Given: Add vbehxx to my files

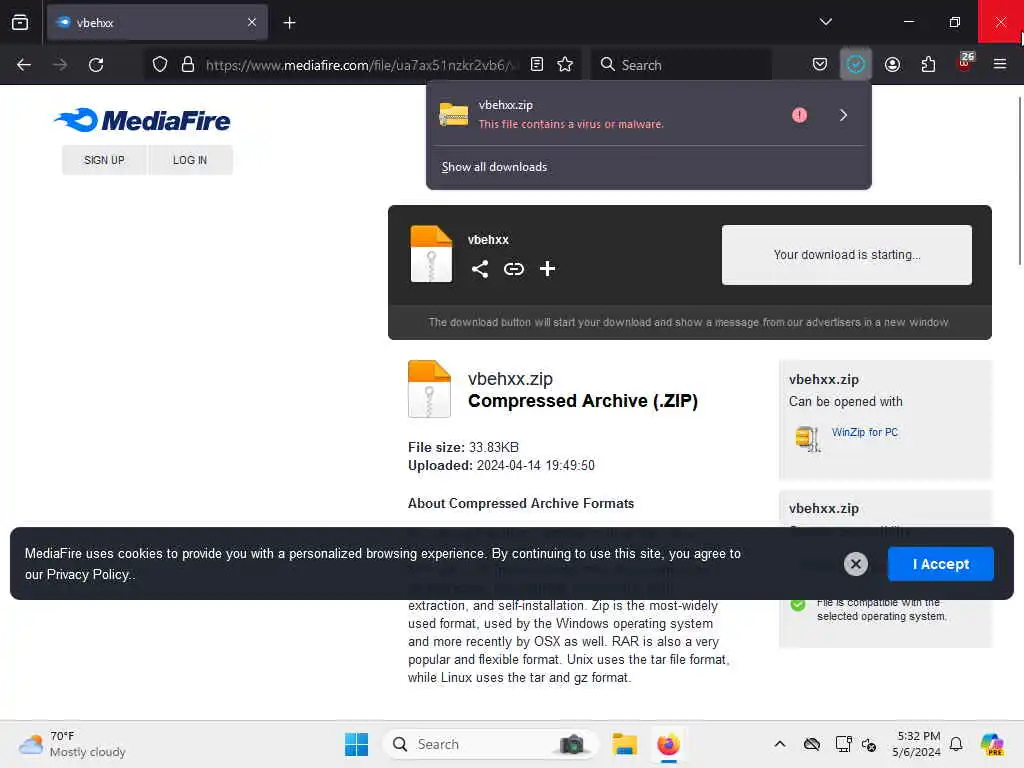Looking at the screenshot, I should click(x=547, y=268).
